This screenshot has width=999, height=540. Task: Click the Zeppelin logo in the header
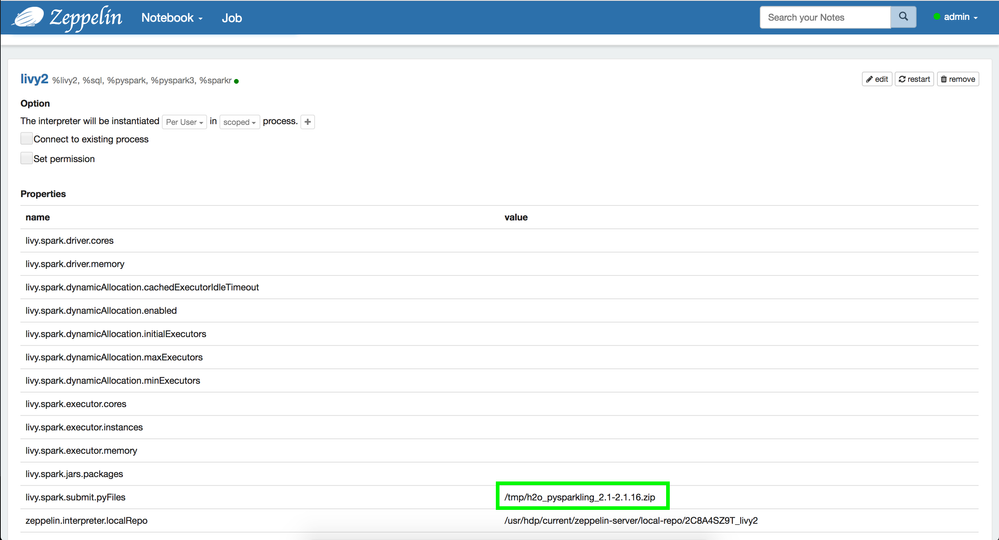[x=67, y=18]
